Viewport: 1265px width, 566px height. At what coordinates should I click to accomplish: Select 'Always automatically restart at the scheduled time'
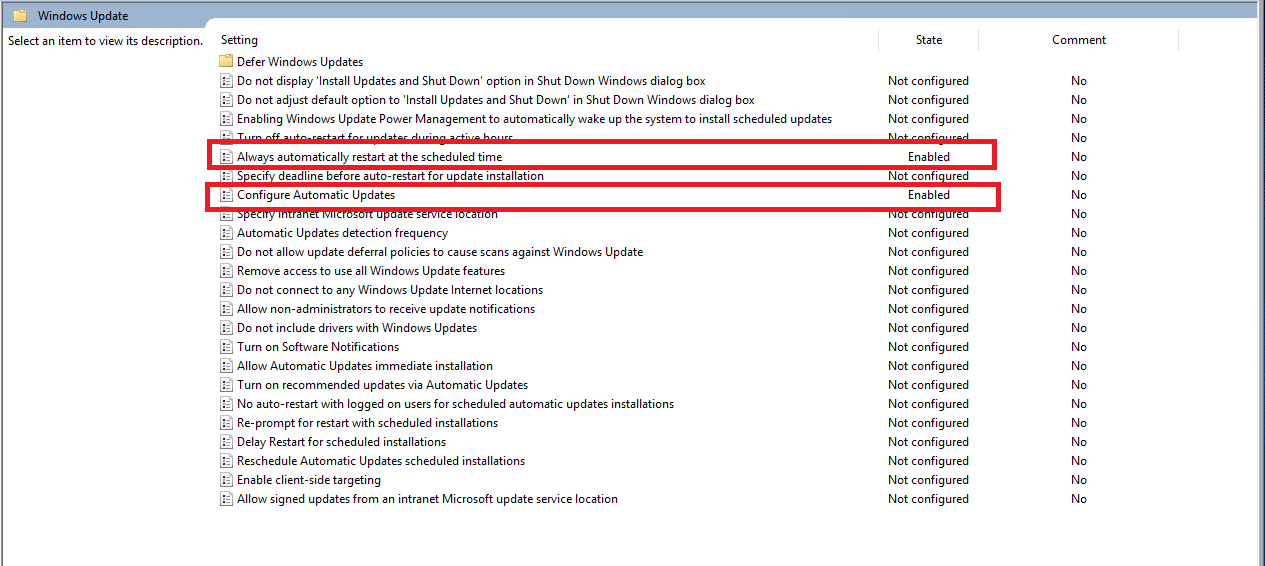[370, 157]
